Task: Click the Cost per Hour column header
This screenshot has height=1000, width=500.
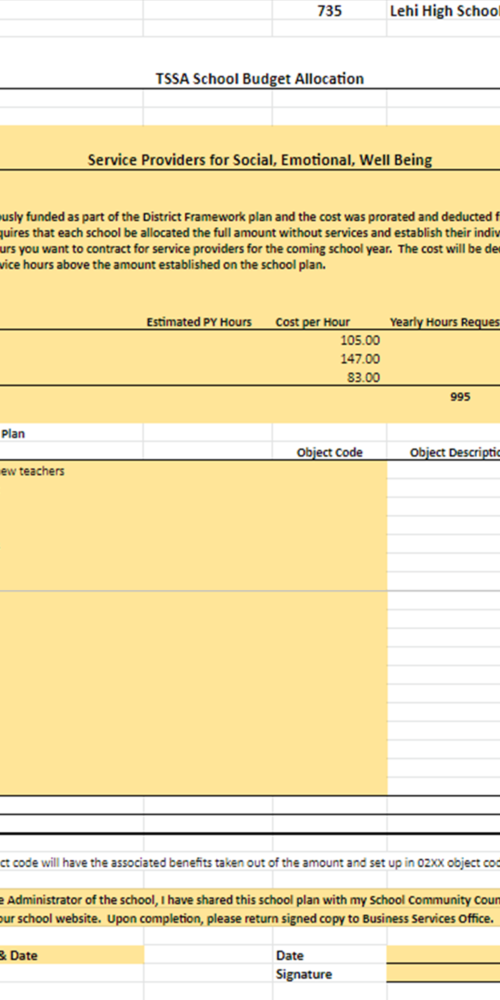Action: [x=312, y=322]
